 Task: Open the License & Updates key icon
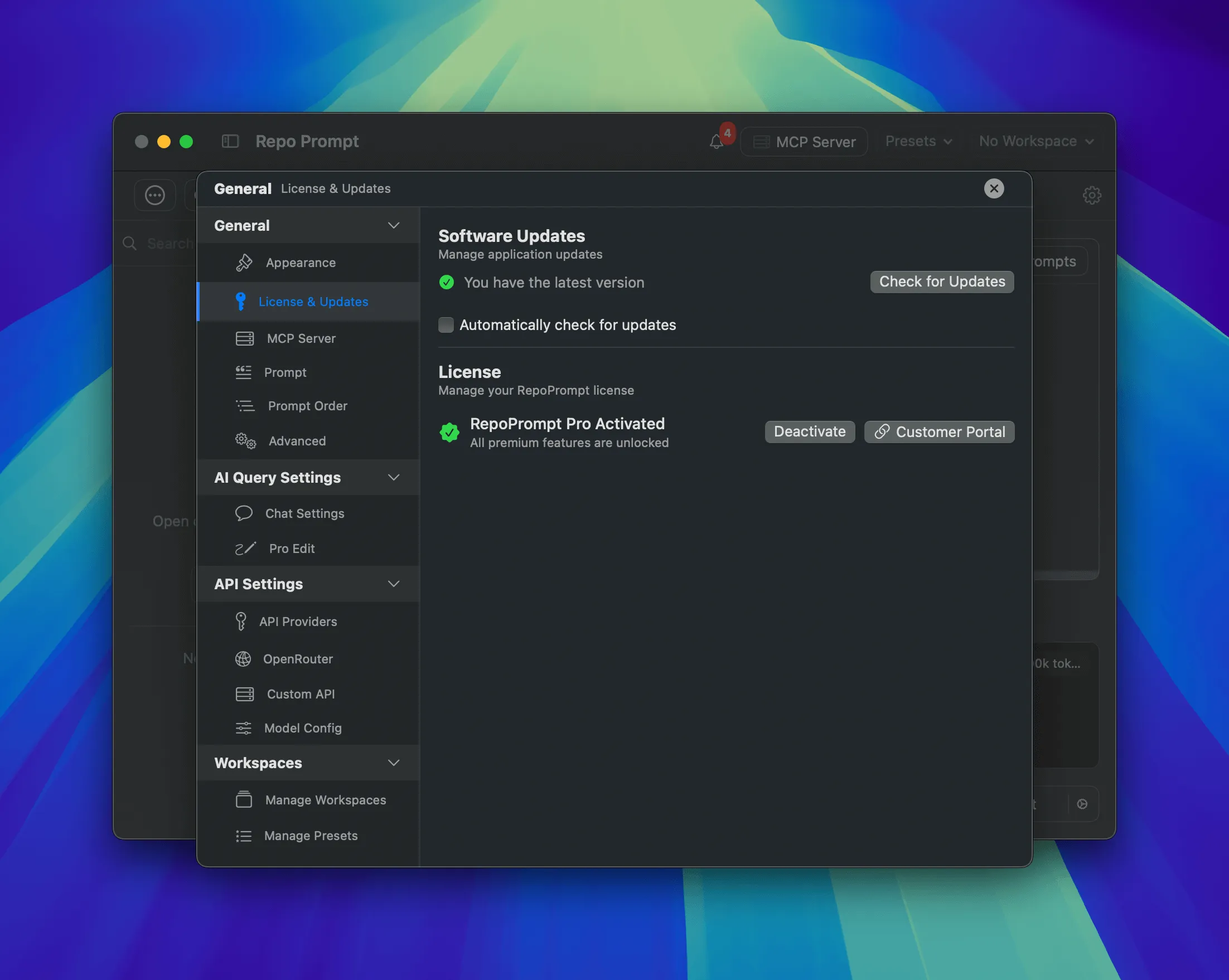click(x=241, y=302)
